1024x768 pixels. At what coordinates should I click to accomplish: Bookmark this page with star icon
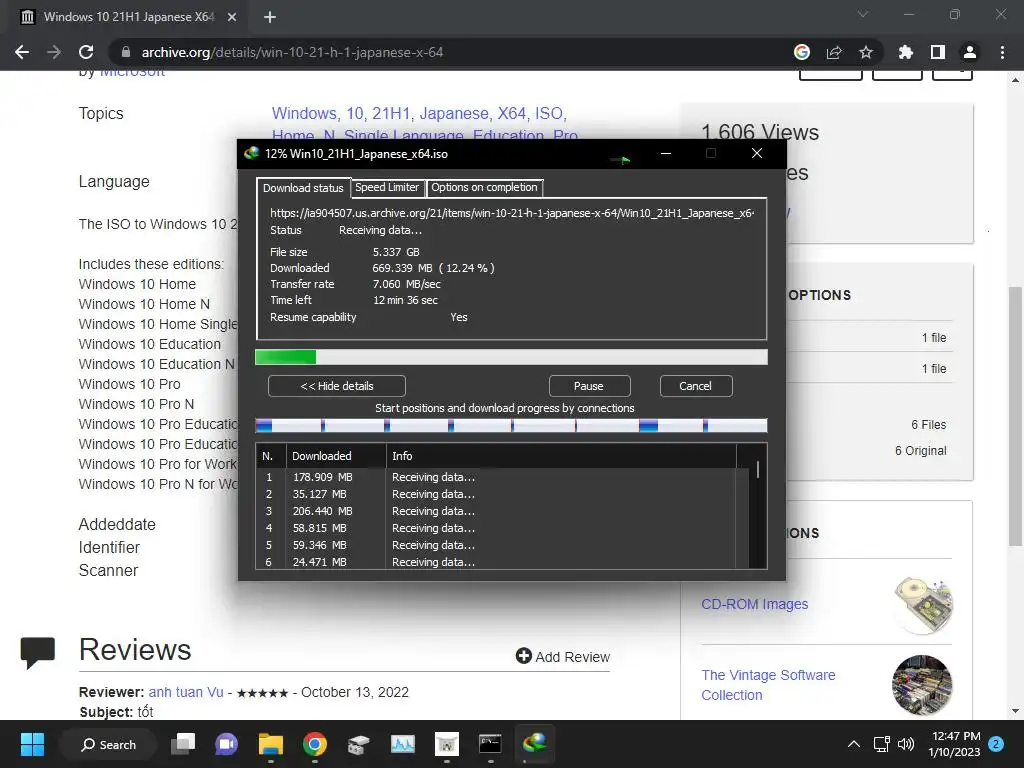click(x=866, y=52)
